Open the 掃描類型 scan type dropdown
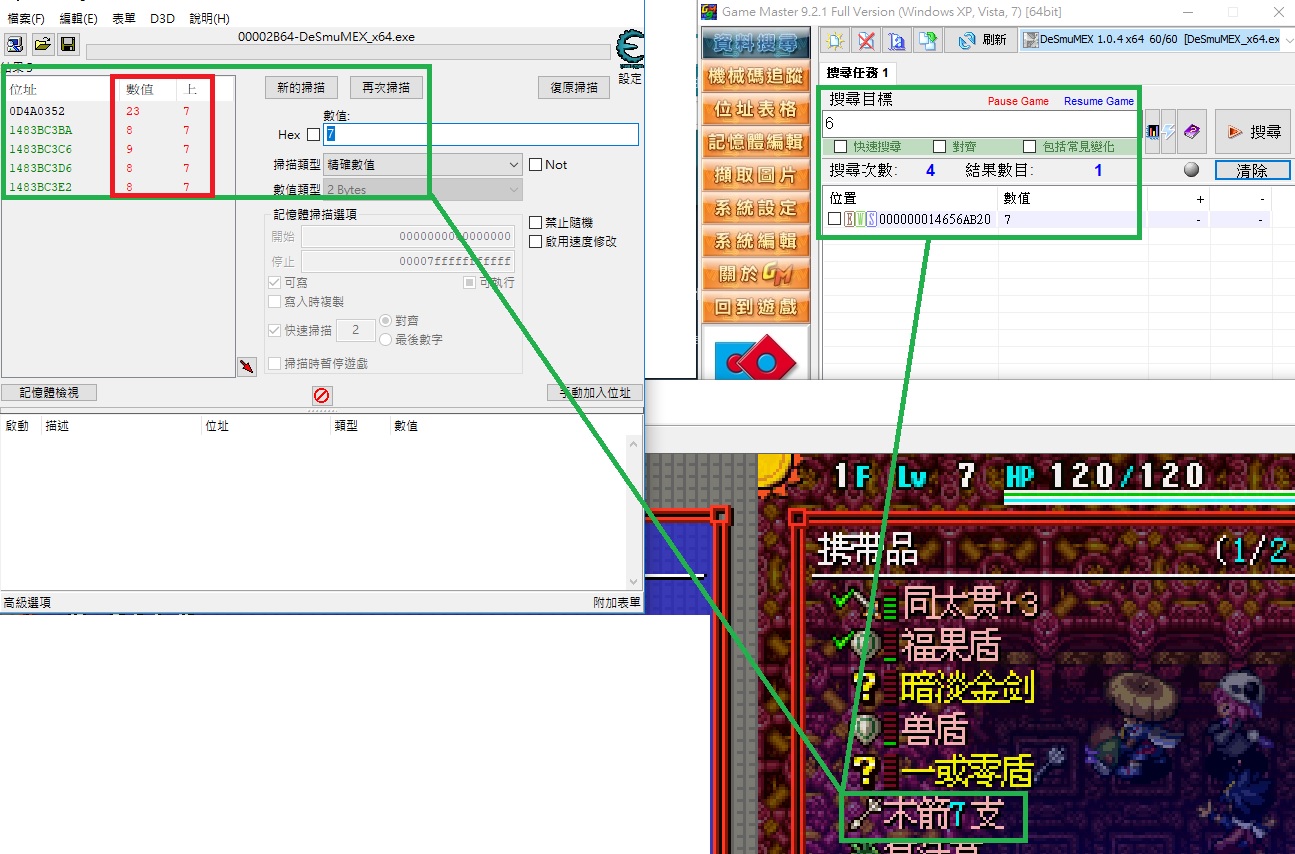Viewport: 1295px width, 854px height. [x=423, y=165]
